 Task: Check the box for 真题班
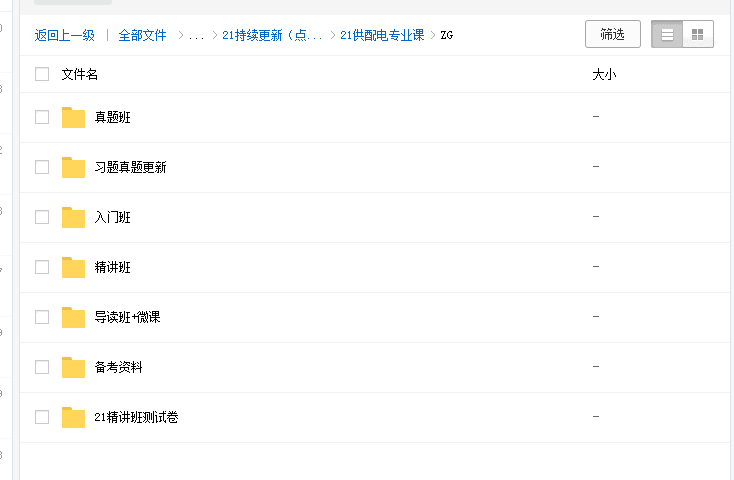pos(42,117)
